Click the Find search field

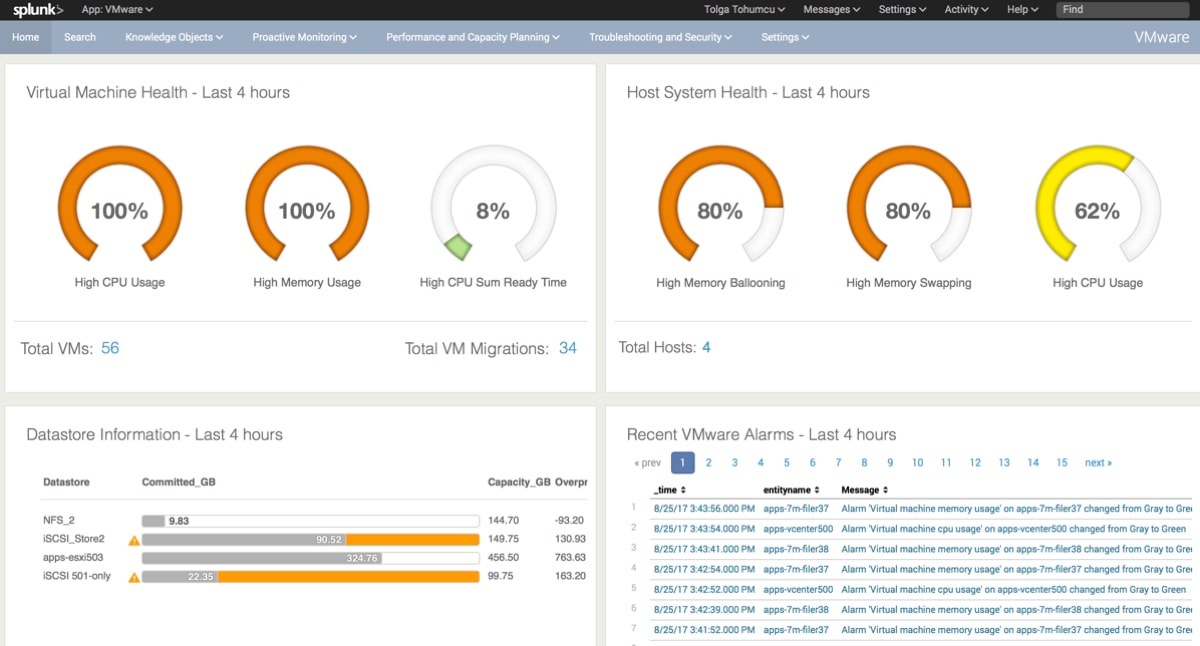(1125, 9)
